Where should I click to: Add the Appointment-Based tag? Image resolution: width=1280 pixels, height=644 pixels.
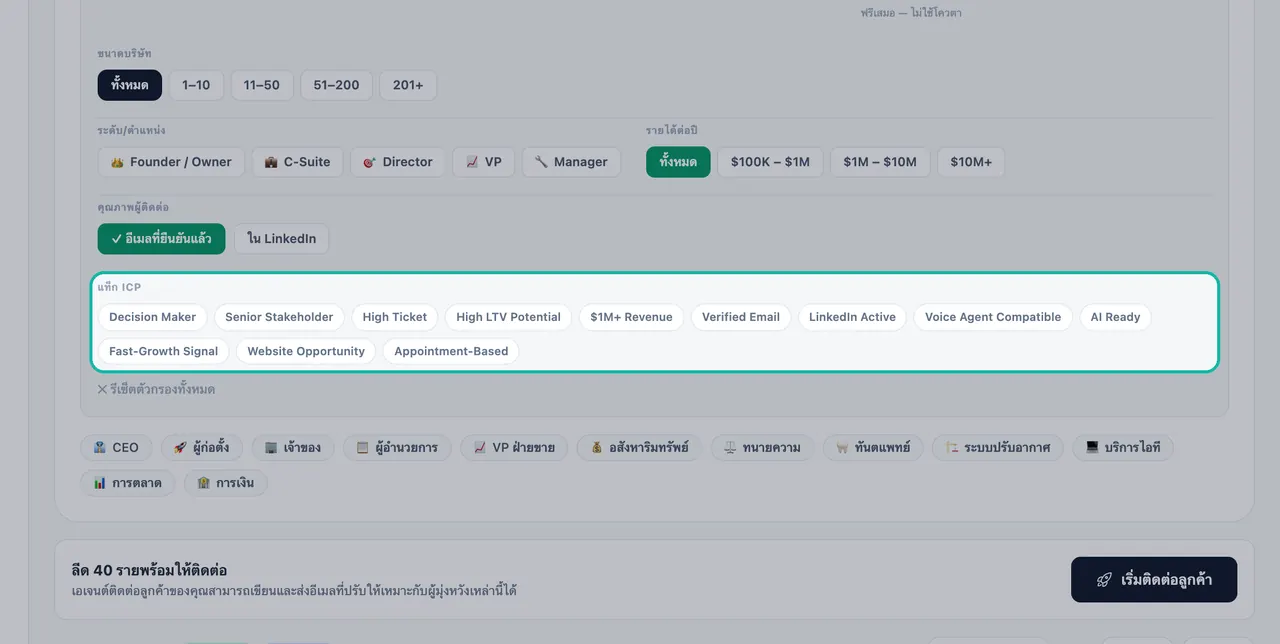(451, 351)
